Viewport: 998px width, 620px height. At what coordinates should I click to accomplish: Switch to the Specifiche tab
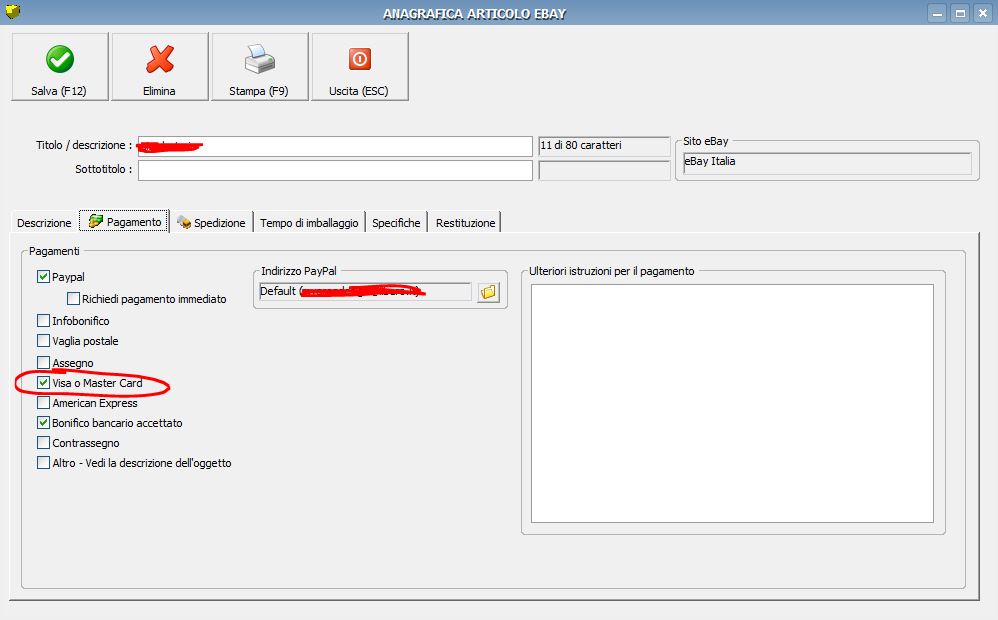[396, 223]
